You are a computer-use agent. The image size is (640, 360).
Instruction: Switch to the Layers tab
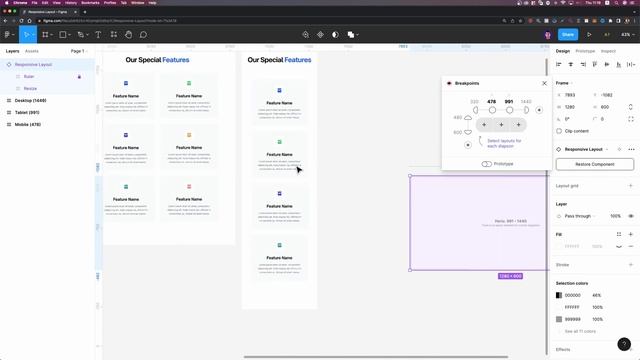(x=12, y=51)
